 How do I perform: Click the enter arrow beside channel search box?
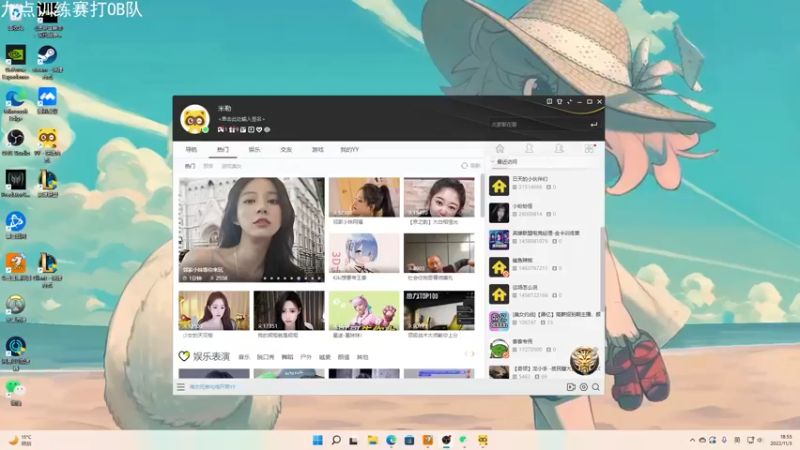tap(593, 124)
